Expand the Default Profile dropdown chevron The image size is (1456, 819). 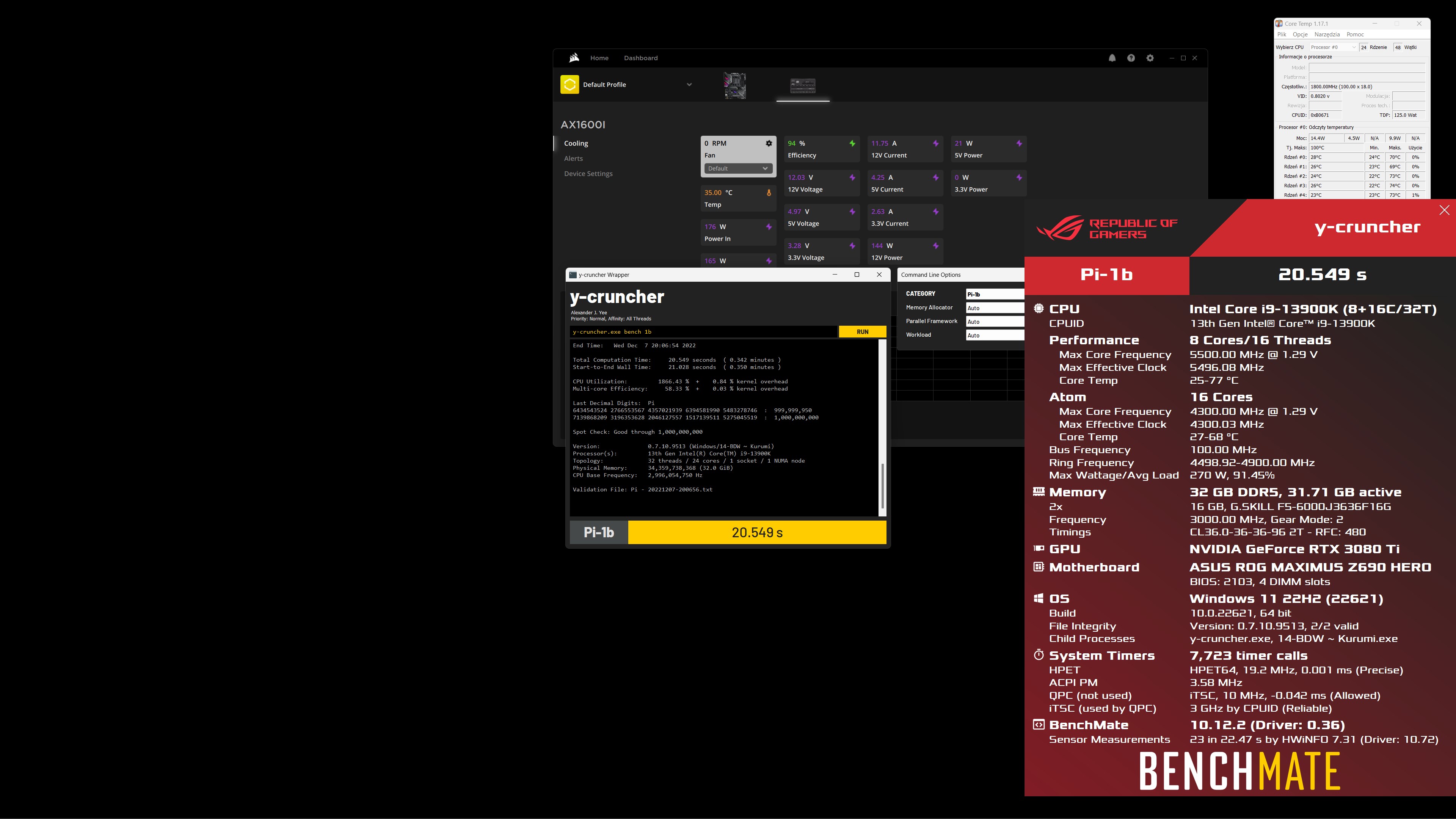(x=689, y=85)
